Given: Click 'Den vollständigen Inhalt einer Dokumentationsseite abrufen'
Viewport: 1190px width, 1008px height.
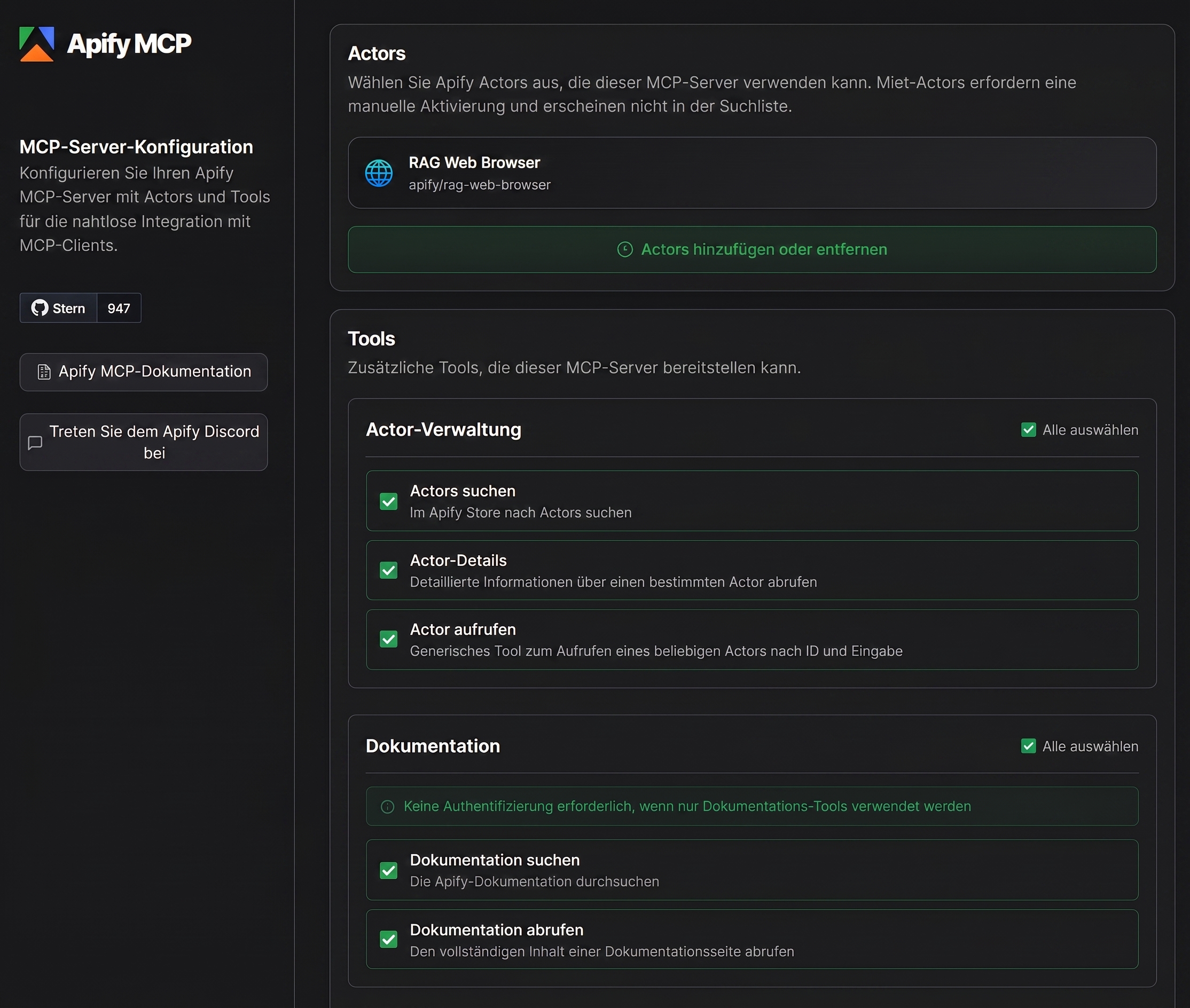Looking at the screenshot, I should (602, 952).
